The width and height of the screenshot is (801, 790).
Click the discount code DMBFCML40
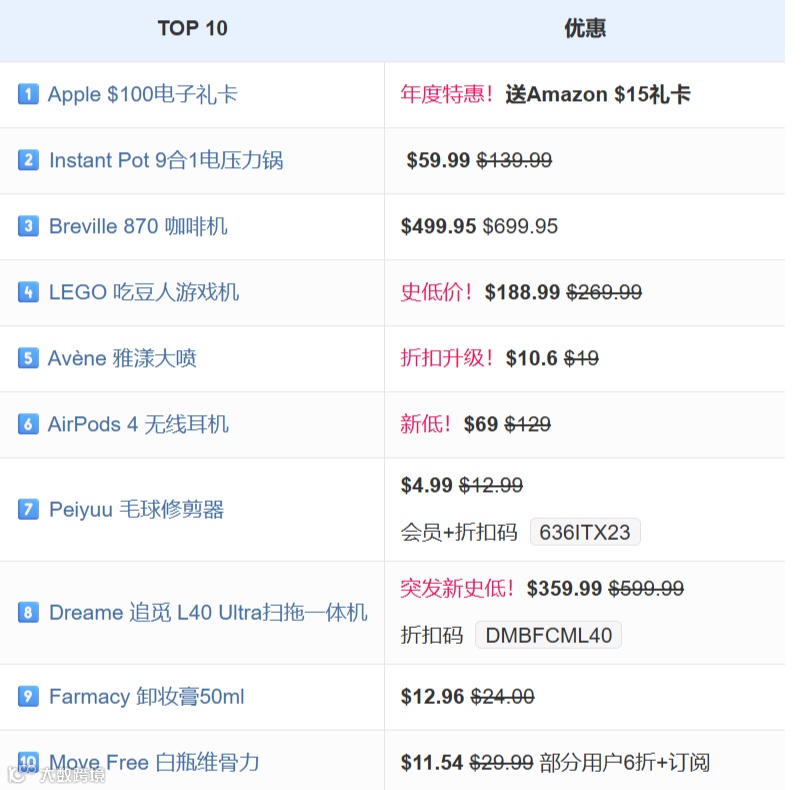tap(548, 635)
